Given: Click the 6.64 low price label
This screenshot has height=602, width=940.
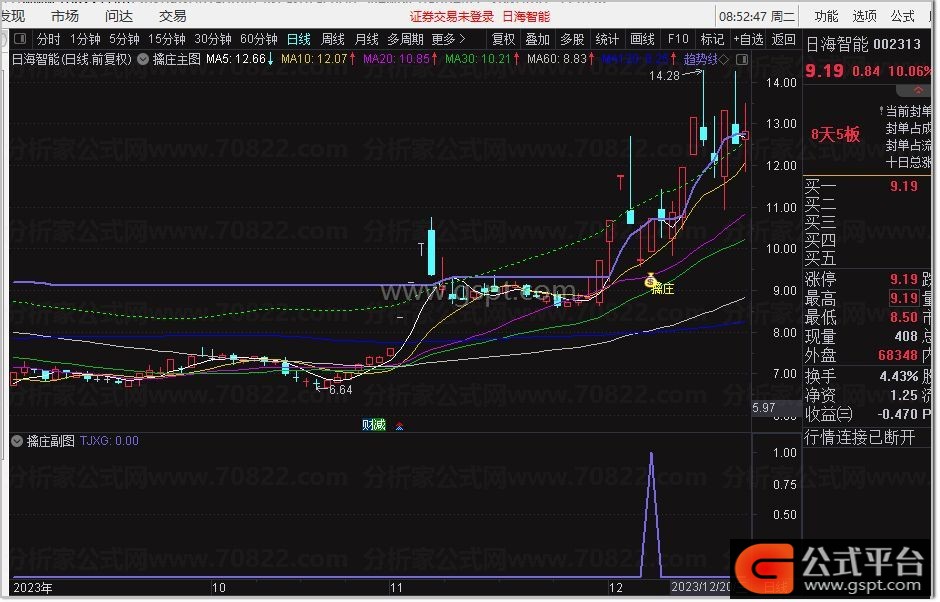Looking at the screenshot, I should click(x=341, y=391).
